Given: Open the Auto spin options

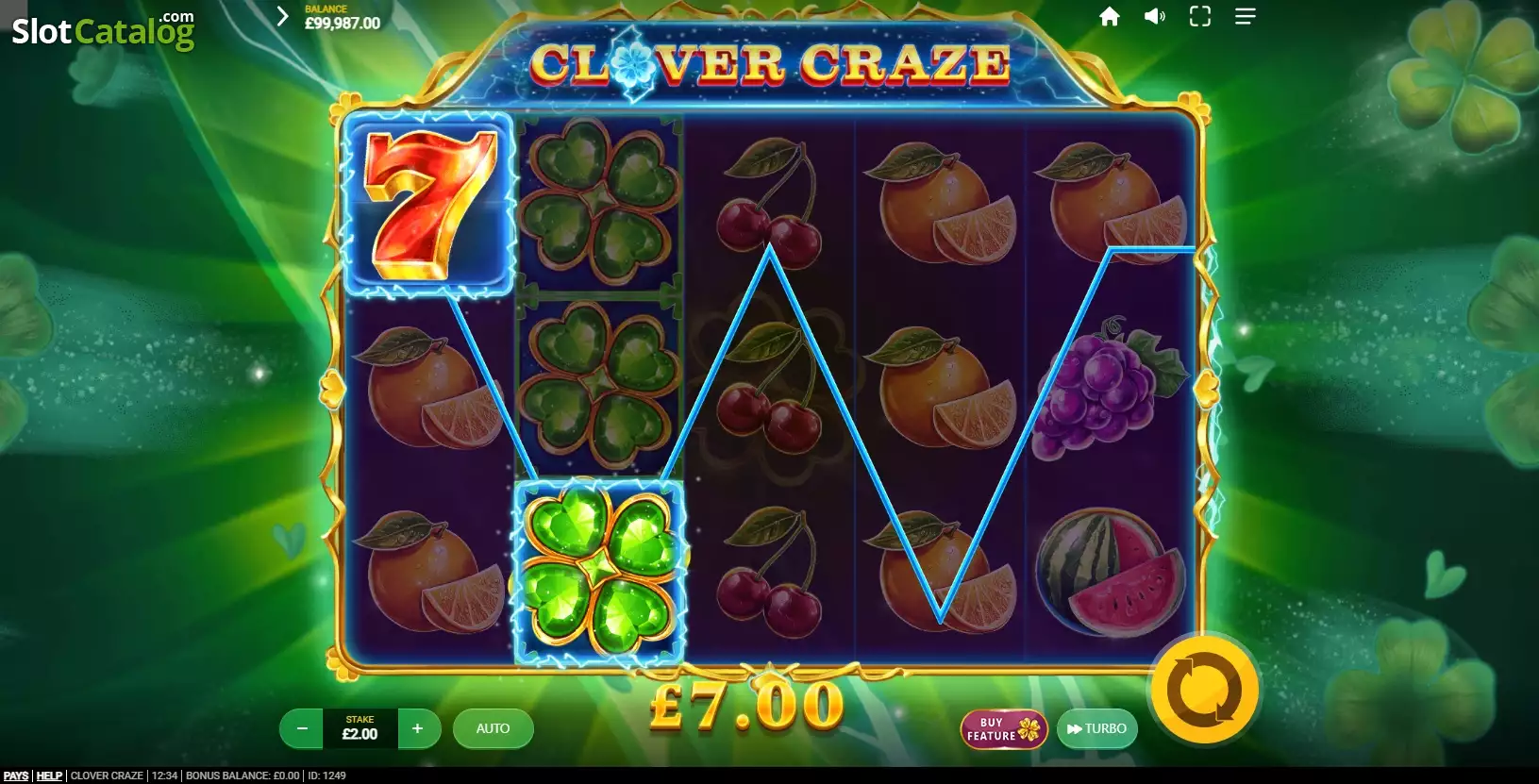Looking at the screenshot, I should click(x=493, y=728).
